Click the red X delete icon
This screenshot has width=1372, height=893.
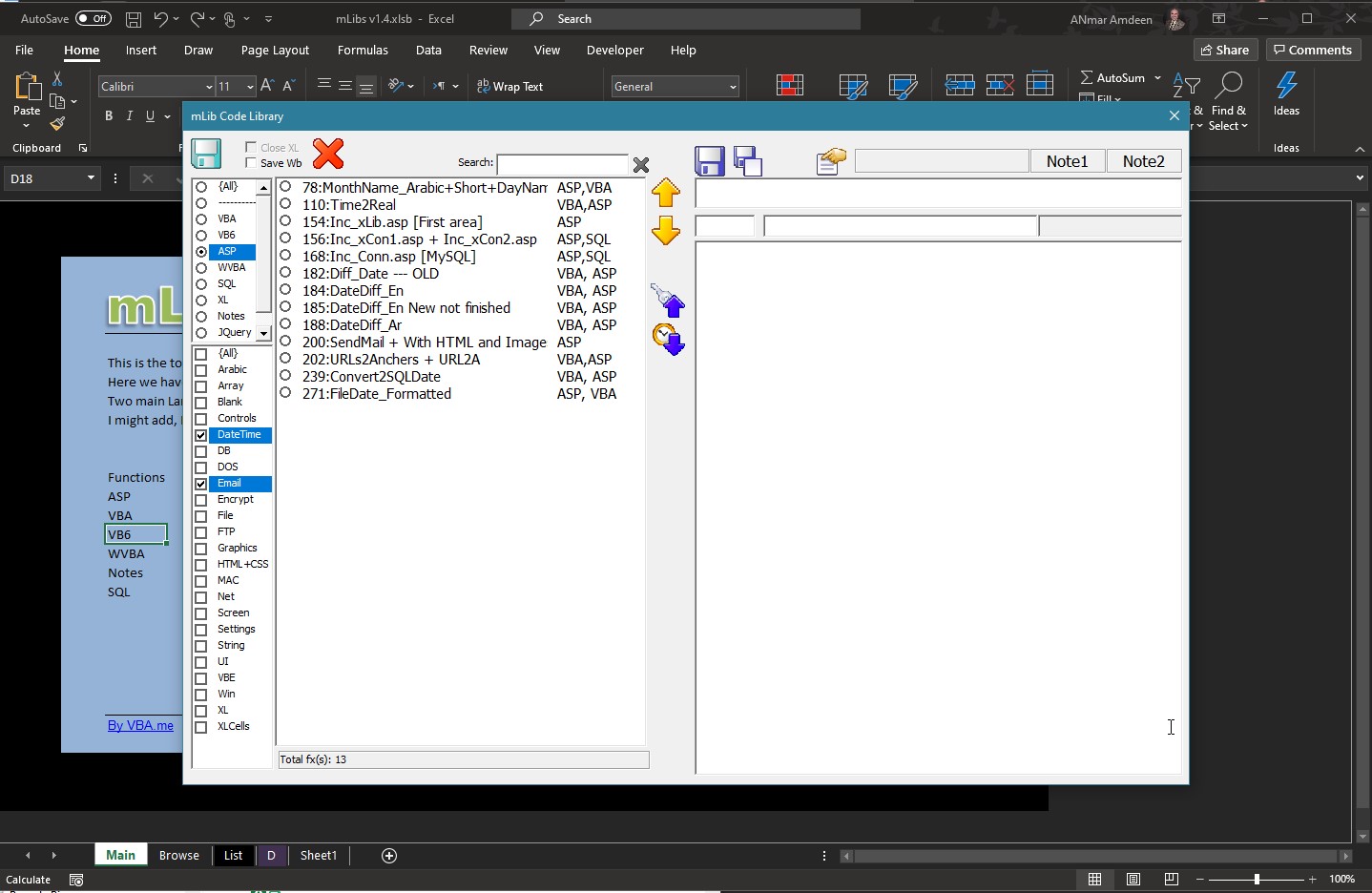[328, 154]
